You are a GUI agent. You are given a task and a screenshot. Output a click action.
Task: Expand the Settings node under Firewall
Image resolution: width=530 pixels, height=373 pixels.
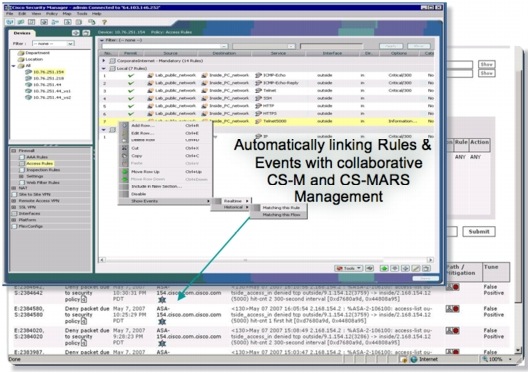[21, 176]
